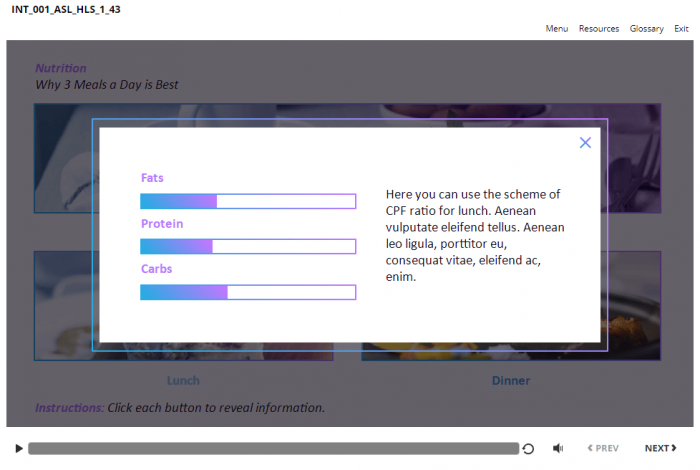Click the Protein ratio bar

point(248,247)
